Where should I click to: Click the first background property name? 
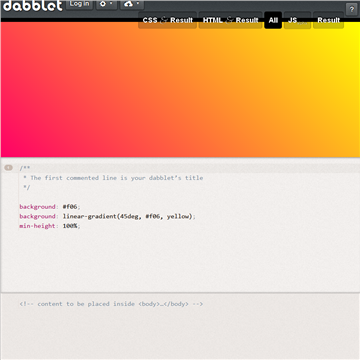37,207
